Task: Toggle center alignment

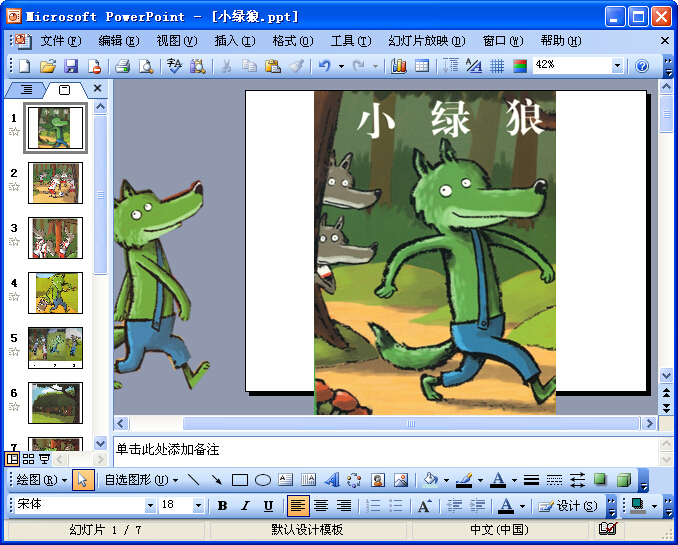Action: (x=321, y=506)
